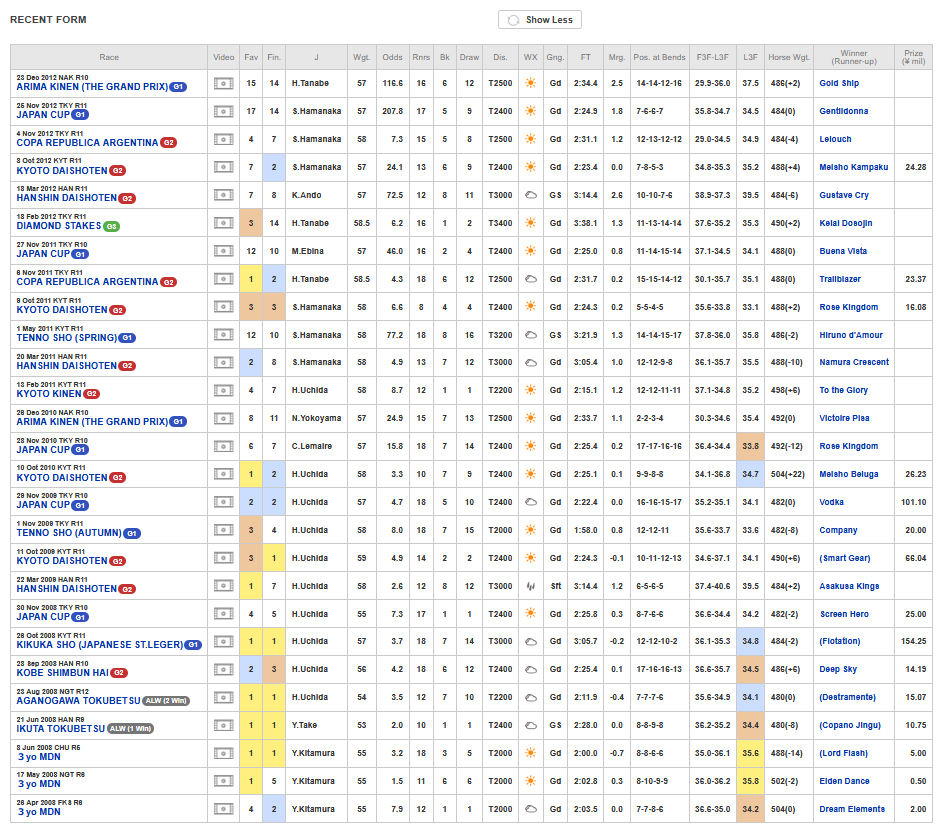Image resolution: width=941 pixels, height=832 pixels.
Task: Play video for 22 Mar 2009 Hanshin Daishoten
Action: click(223, 586)
